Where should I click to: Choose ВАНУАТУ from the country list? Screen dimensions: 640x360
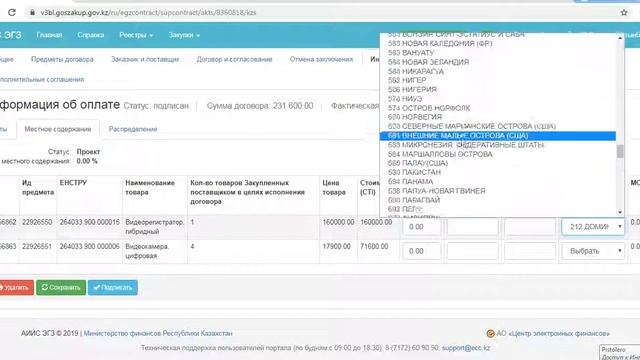498,53
